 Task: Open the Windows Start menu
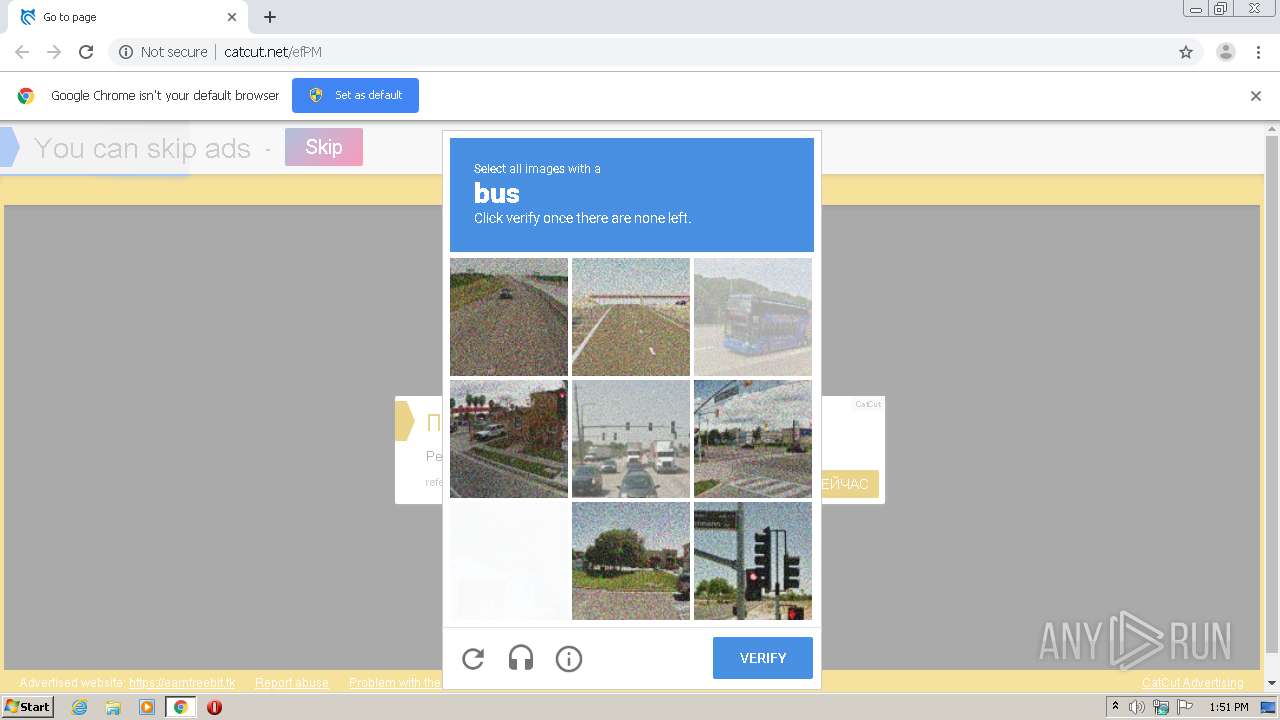pyautogui.click(x=28, y=707)
